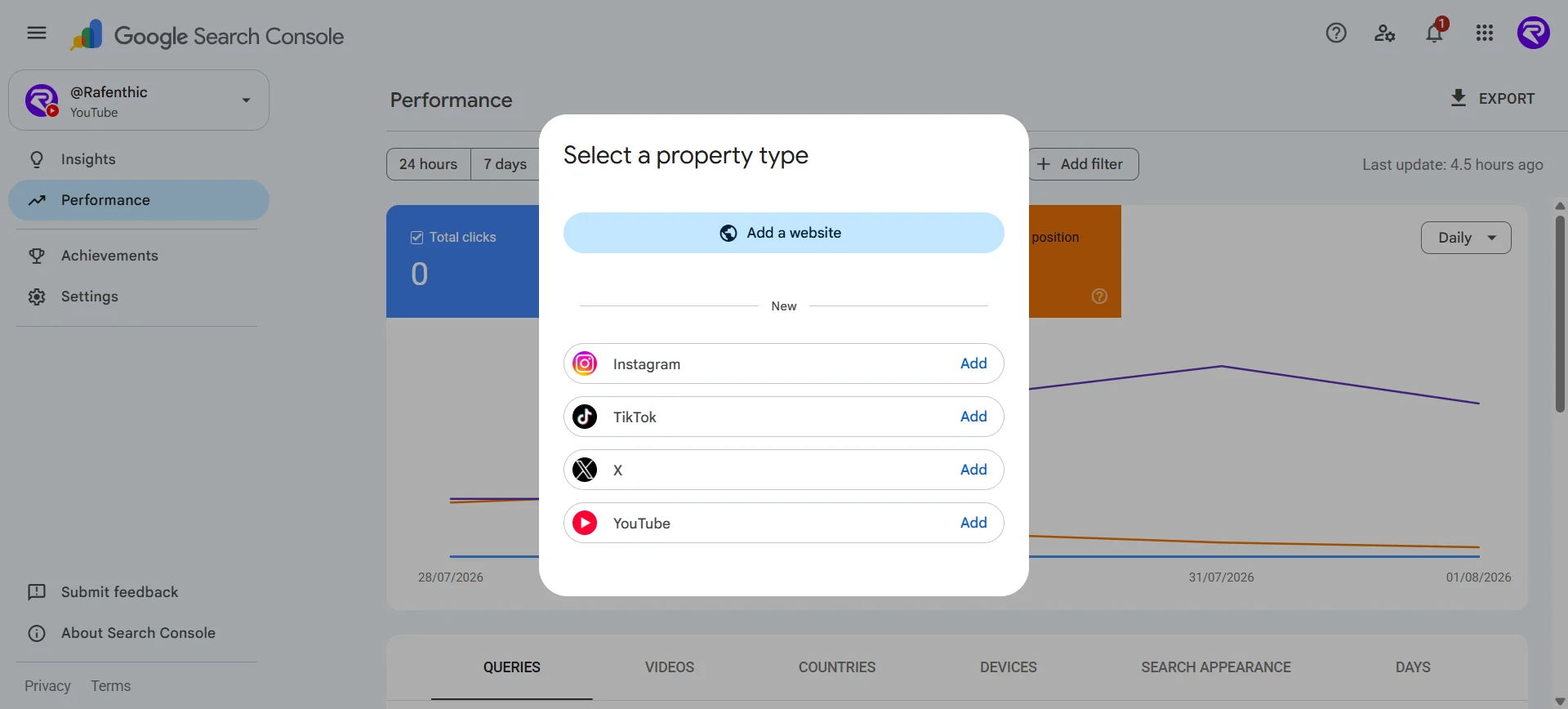Add the Instagram property
Screen dimensions: 1568x709
[973, 363]
